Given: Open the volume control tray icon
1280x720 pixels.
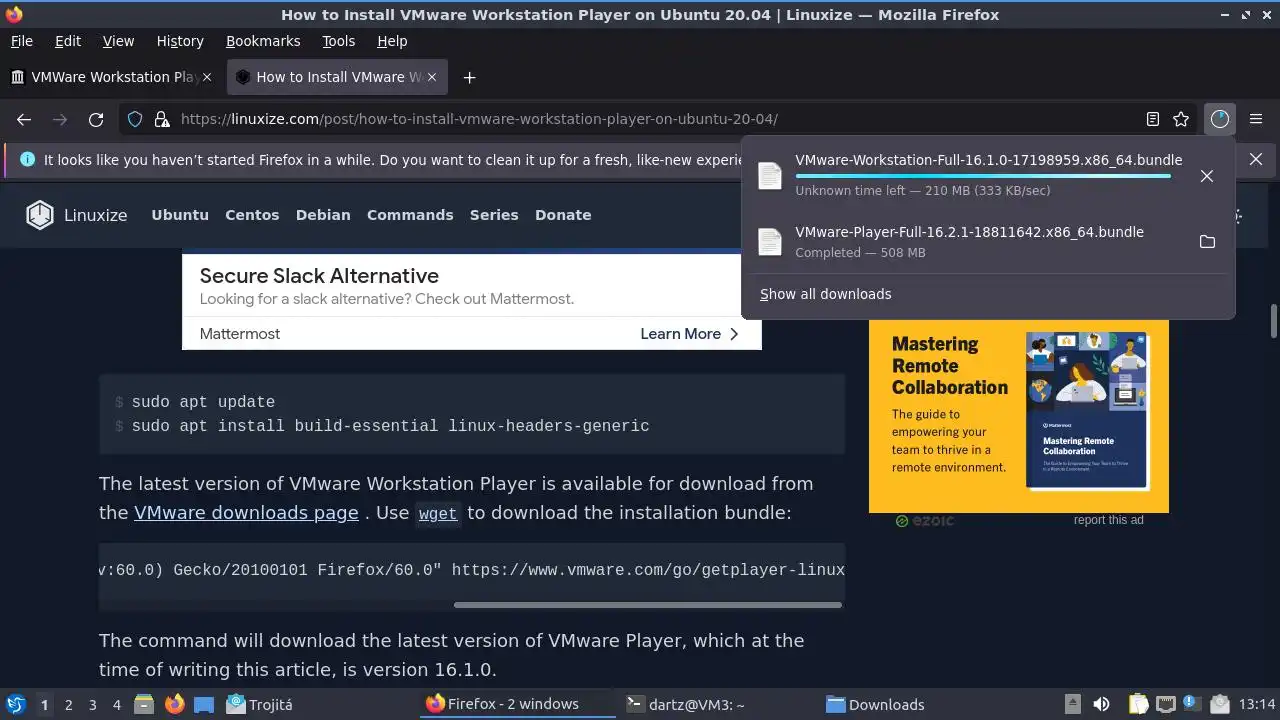Looking at the screenshot, I should coord(1101,704).
